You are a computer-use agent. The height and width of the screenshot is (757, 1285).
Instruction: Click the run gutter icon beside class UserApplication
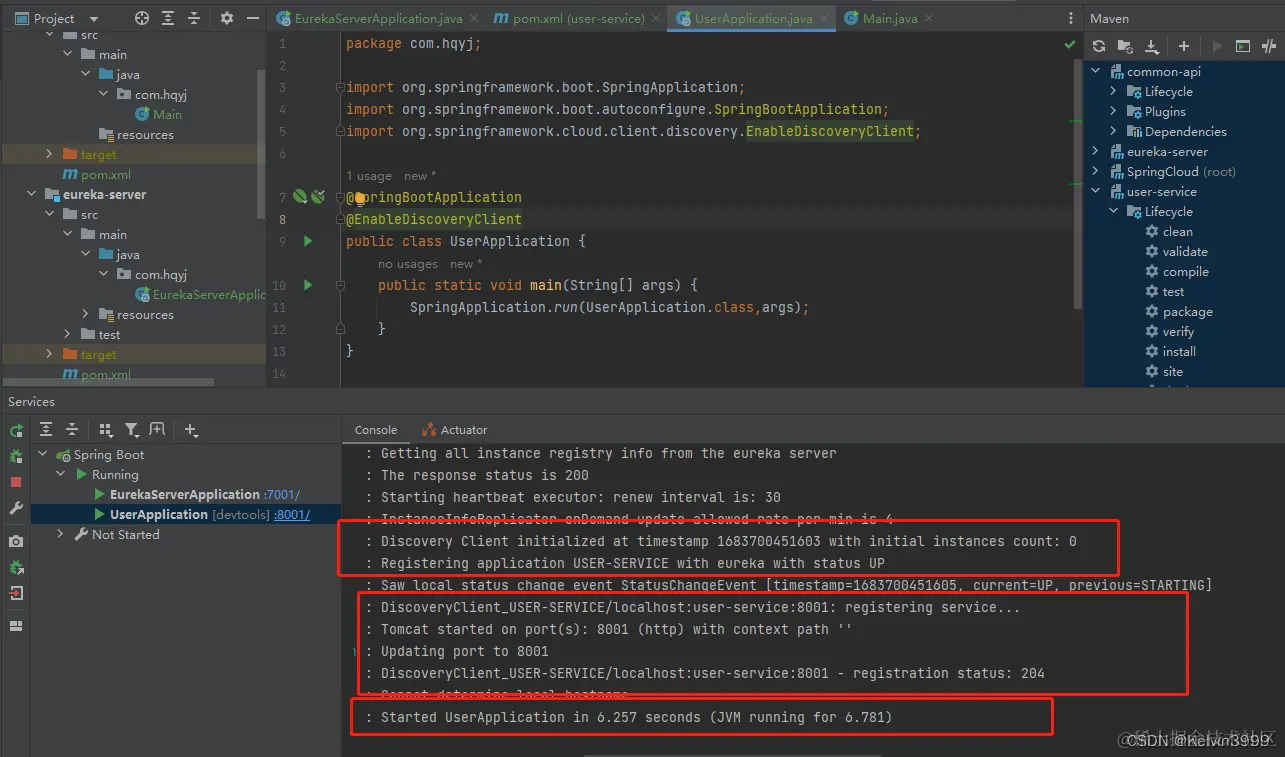click(308, 241)
